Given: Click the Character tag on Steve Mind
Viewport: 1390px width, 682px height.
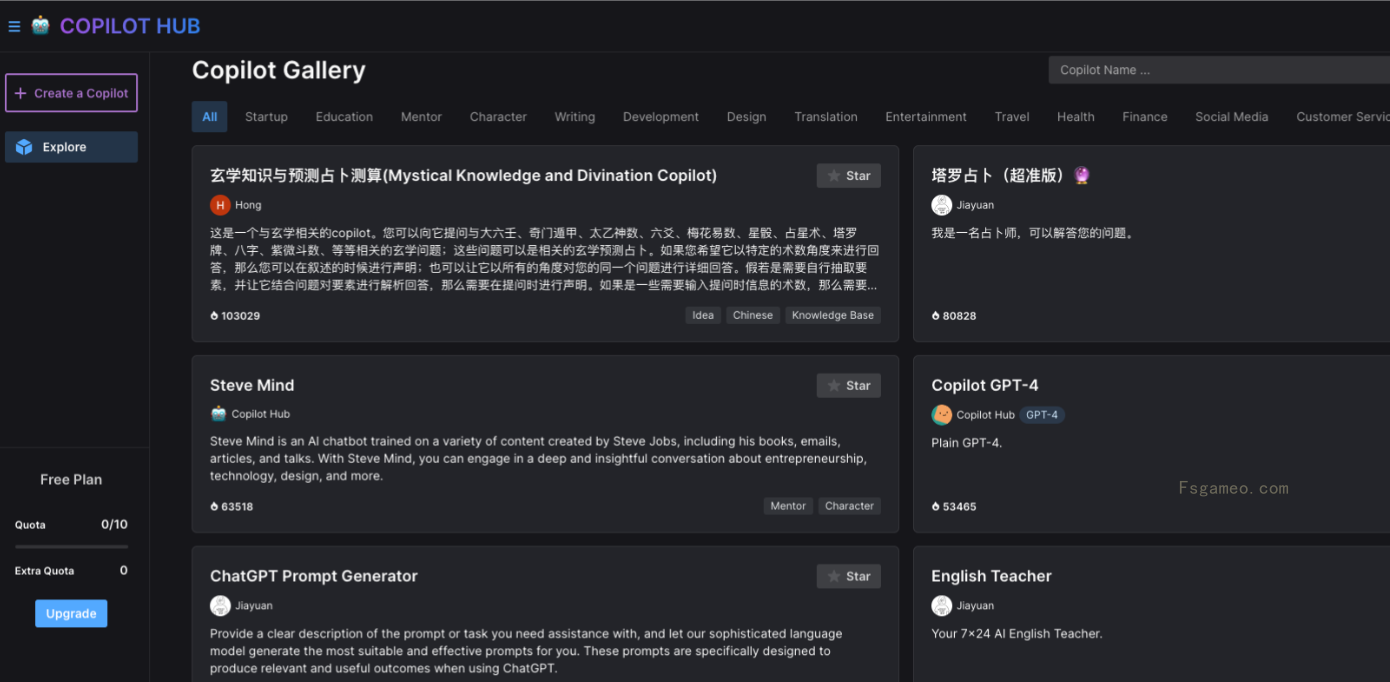Looking at the screenshot, I should [x=850, y=506].
